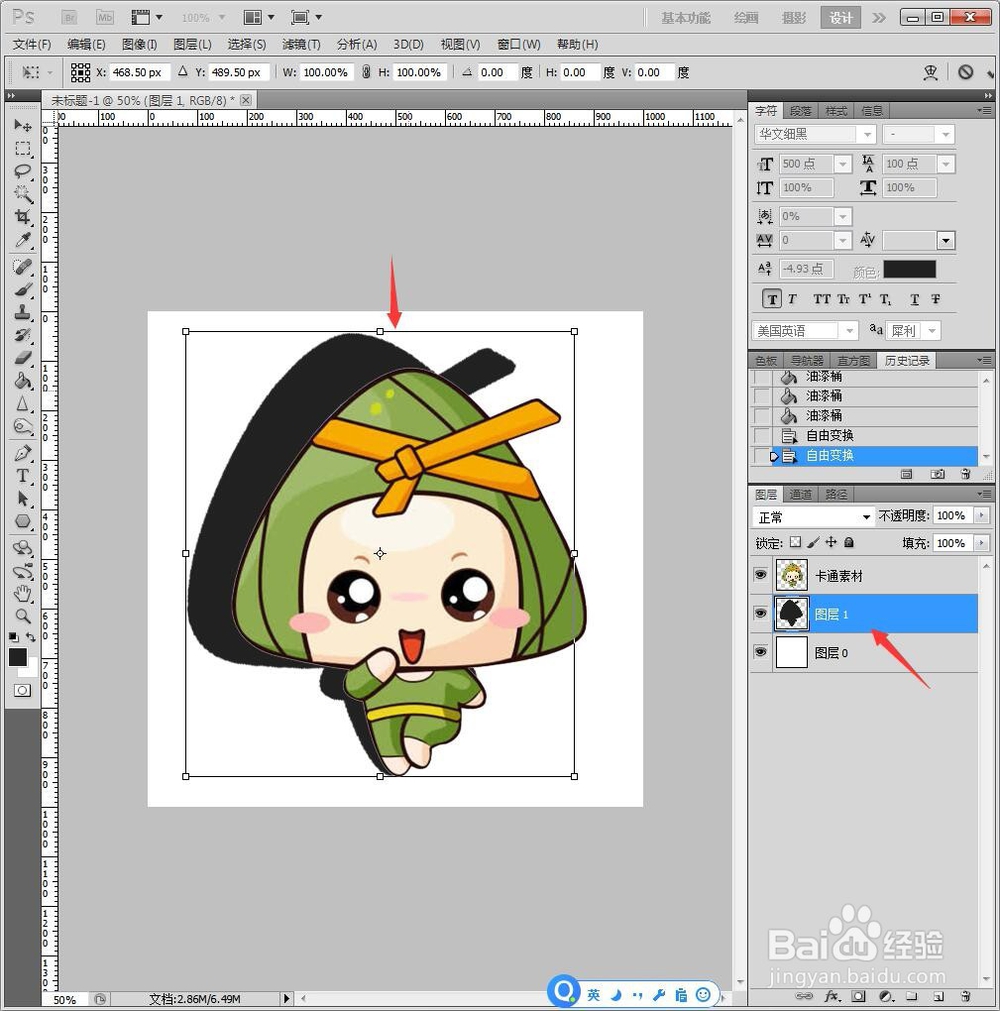Open the leading 100 点 dropdown
The width and height of the screenshot is (1000, 1011).
[945, 164]
